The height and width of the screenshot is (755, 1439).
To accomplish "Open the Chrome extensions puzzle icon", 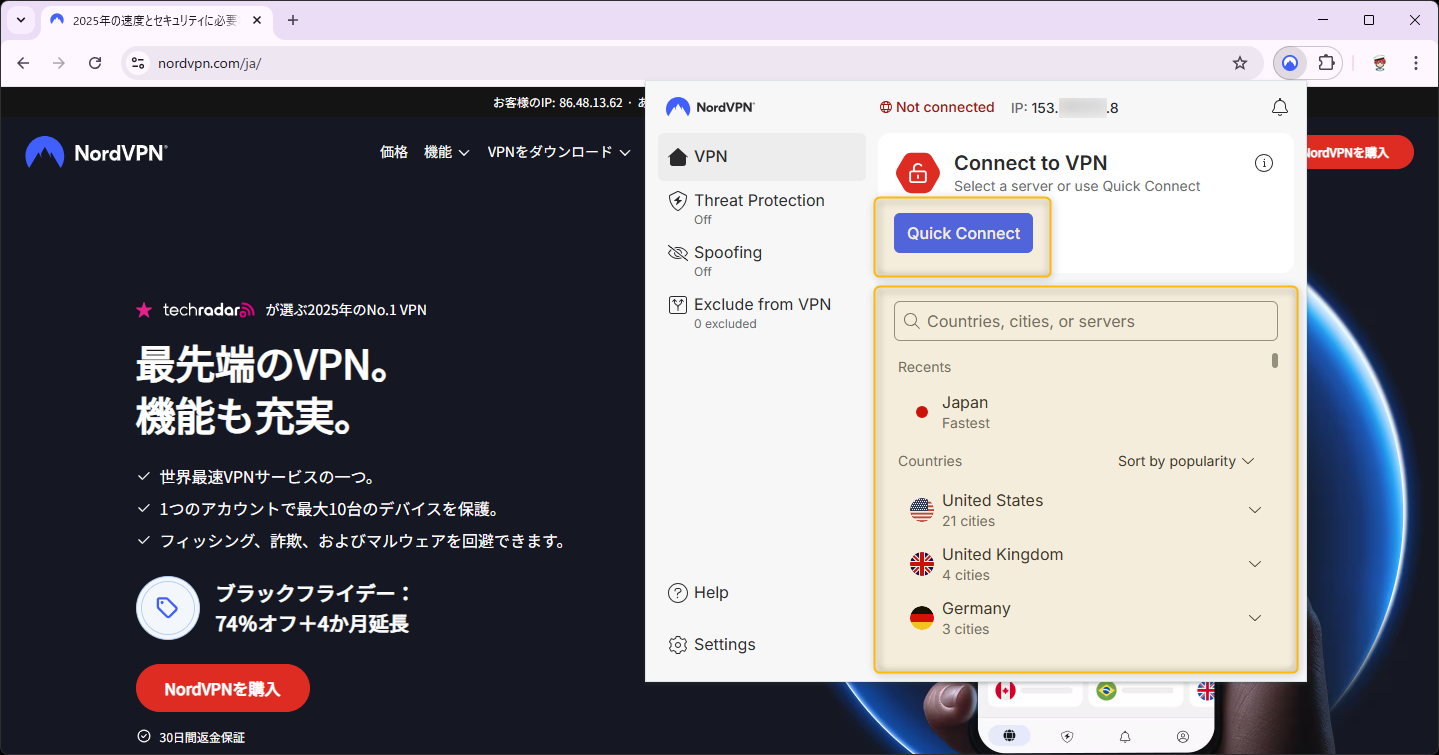I will click(x=1326, y=63).
